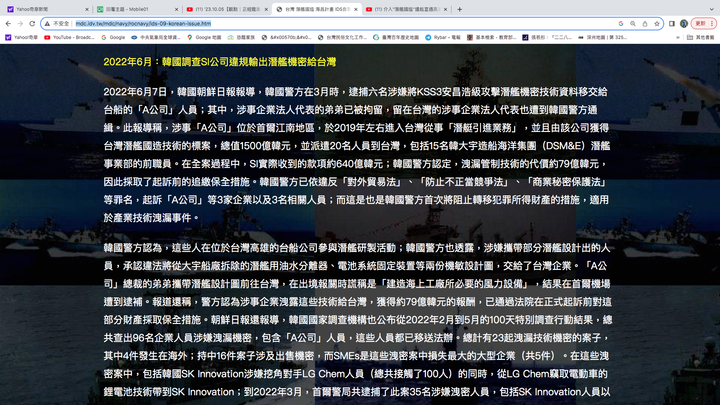Open the 深圳地圖 bookmark
The image size is (720, 405).
[x=602, y=37]
